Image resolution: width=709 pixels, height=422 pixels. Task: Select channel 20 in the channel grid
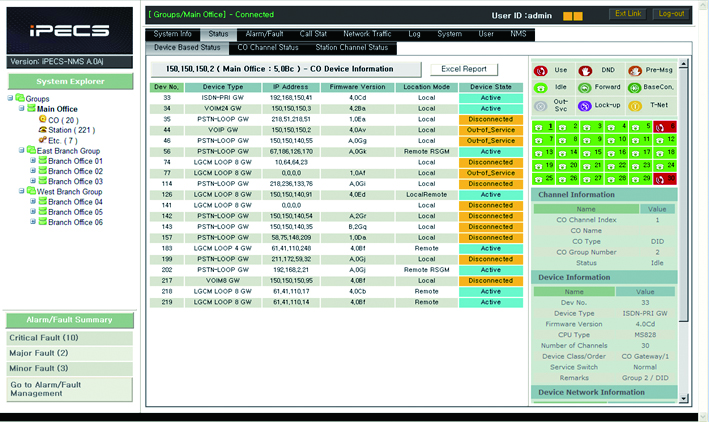(x=567, y=166)
